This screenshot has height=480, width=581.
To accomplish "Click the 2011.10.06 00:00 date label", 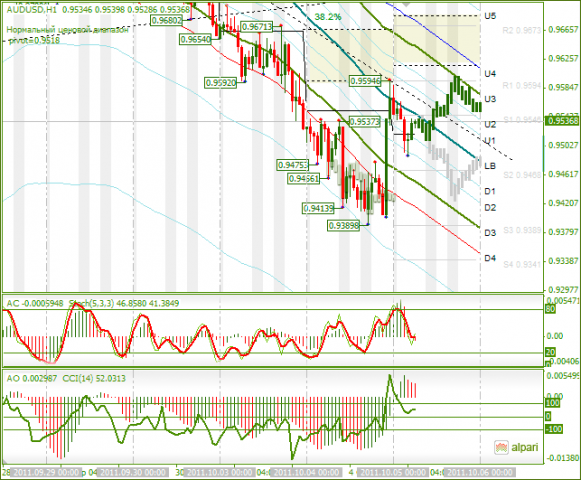I will point(479,473).
